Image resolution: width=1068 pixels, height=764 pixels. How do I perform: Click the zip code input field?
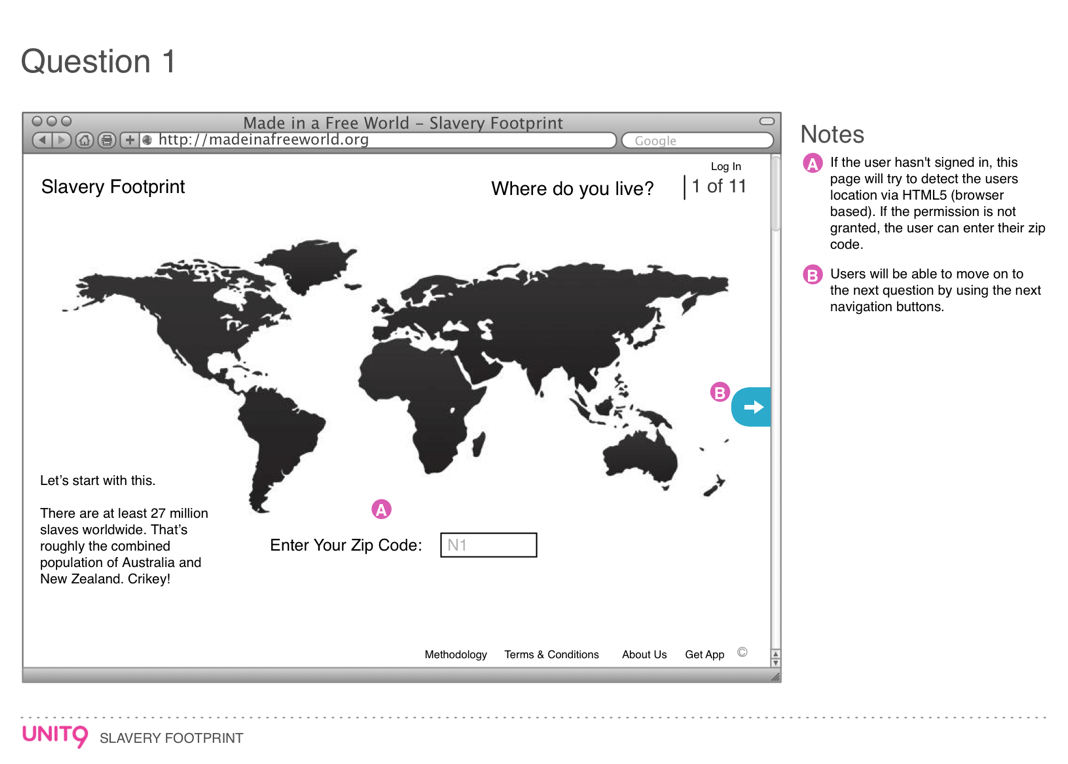[488, 545]
